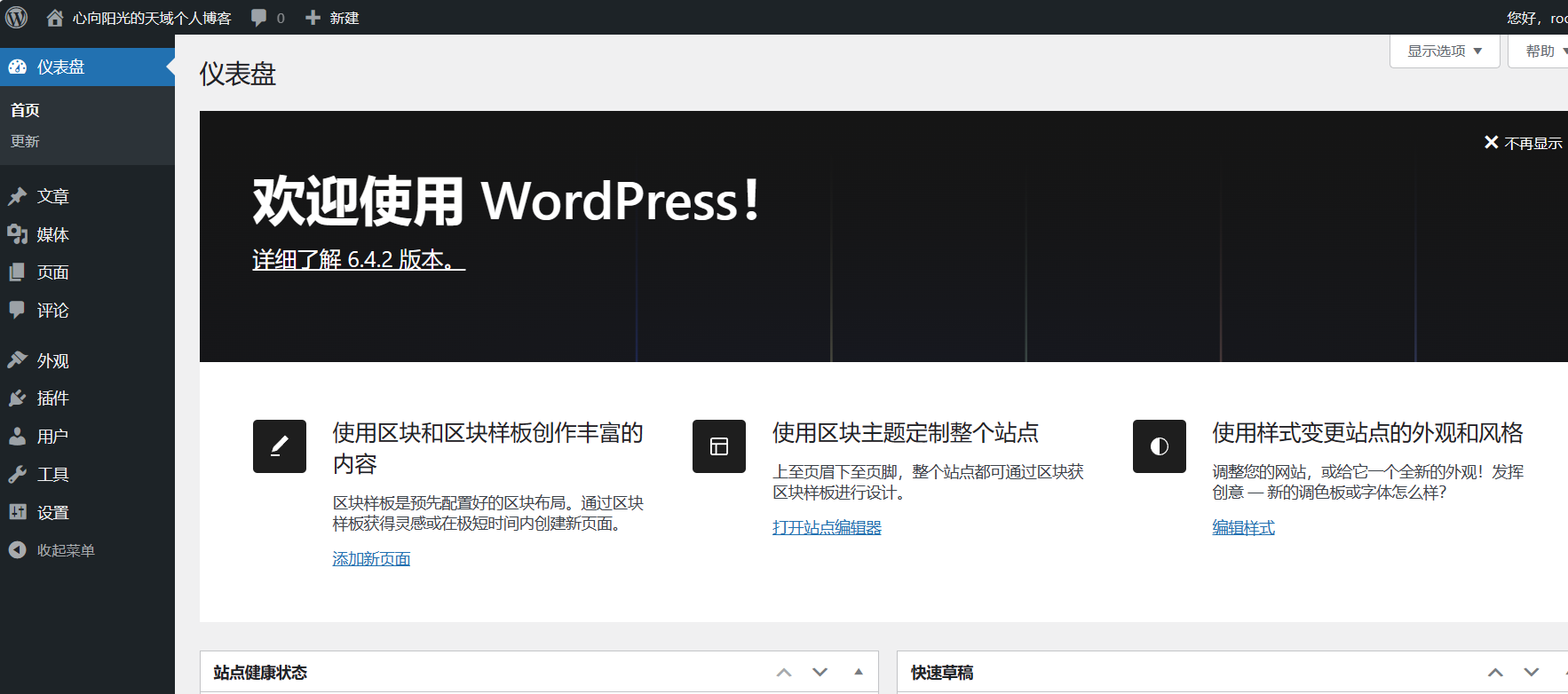Click the pencil edit icon in the welcome panel
Screen dimensions: 1568x694
(x=280, y=446)
